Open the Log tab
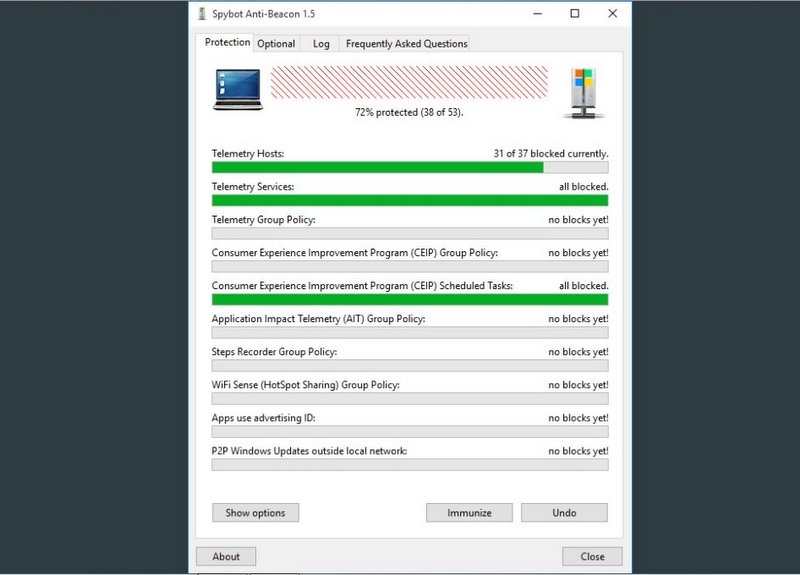Screen dimensions: 800x575 click(x=321, y=44)
